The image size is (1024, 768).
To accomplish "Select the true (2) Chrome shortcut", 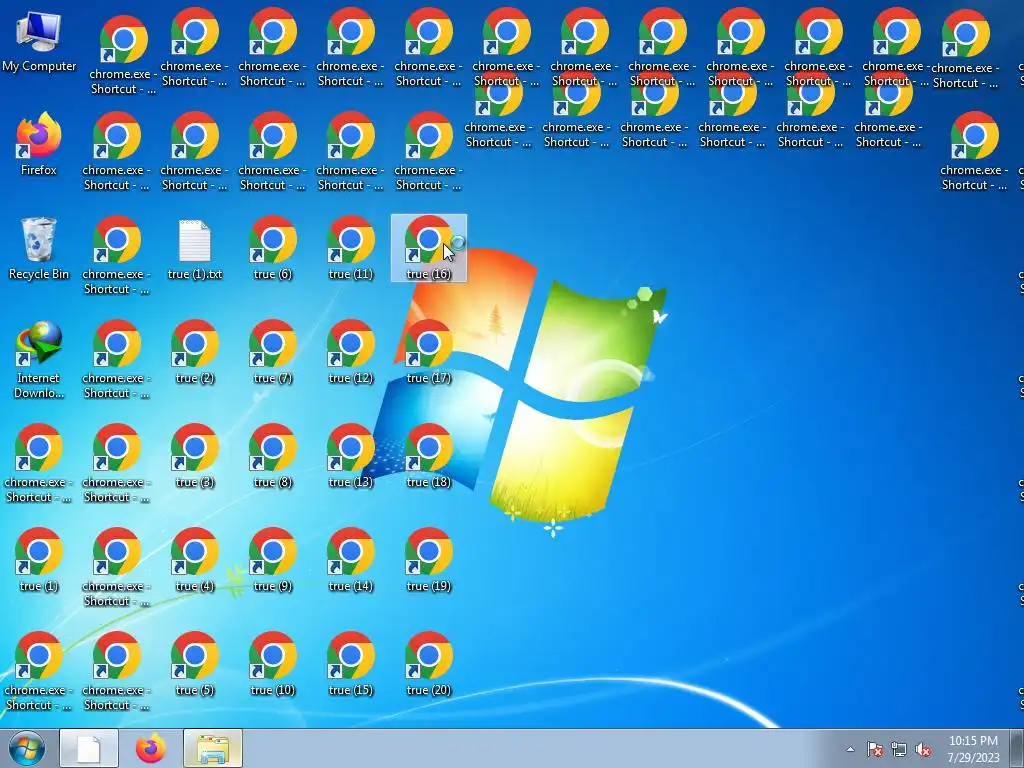I will [195, 352].
